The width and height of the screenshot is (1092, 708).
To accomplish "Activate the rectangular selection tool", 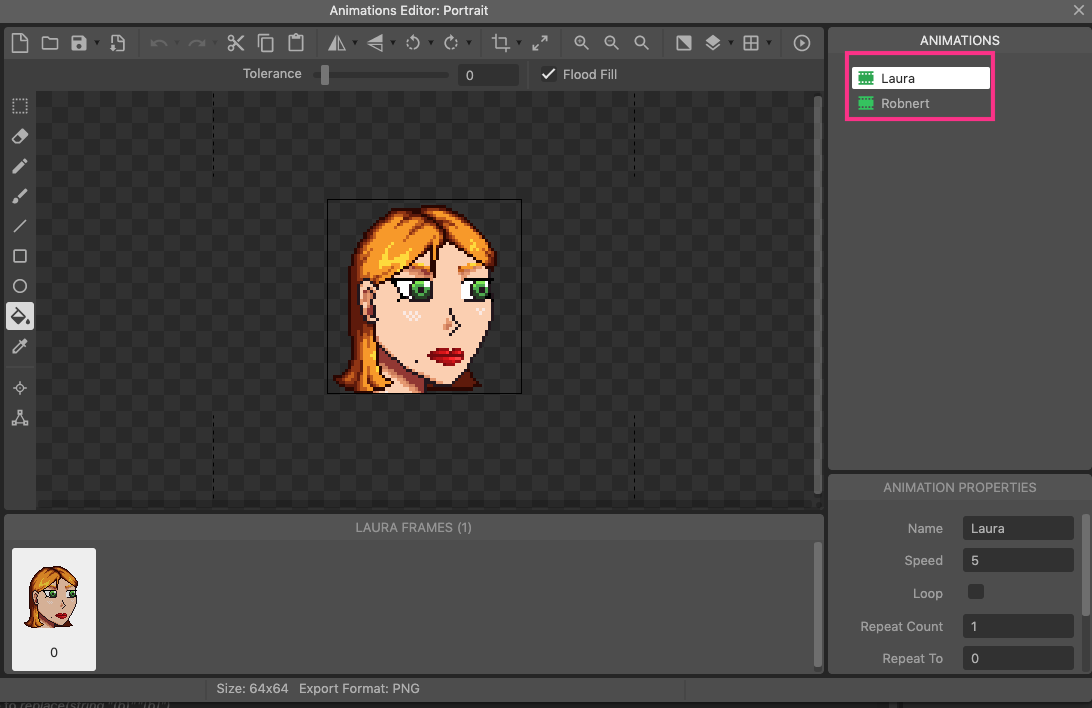I will click(x=19, y=106).
